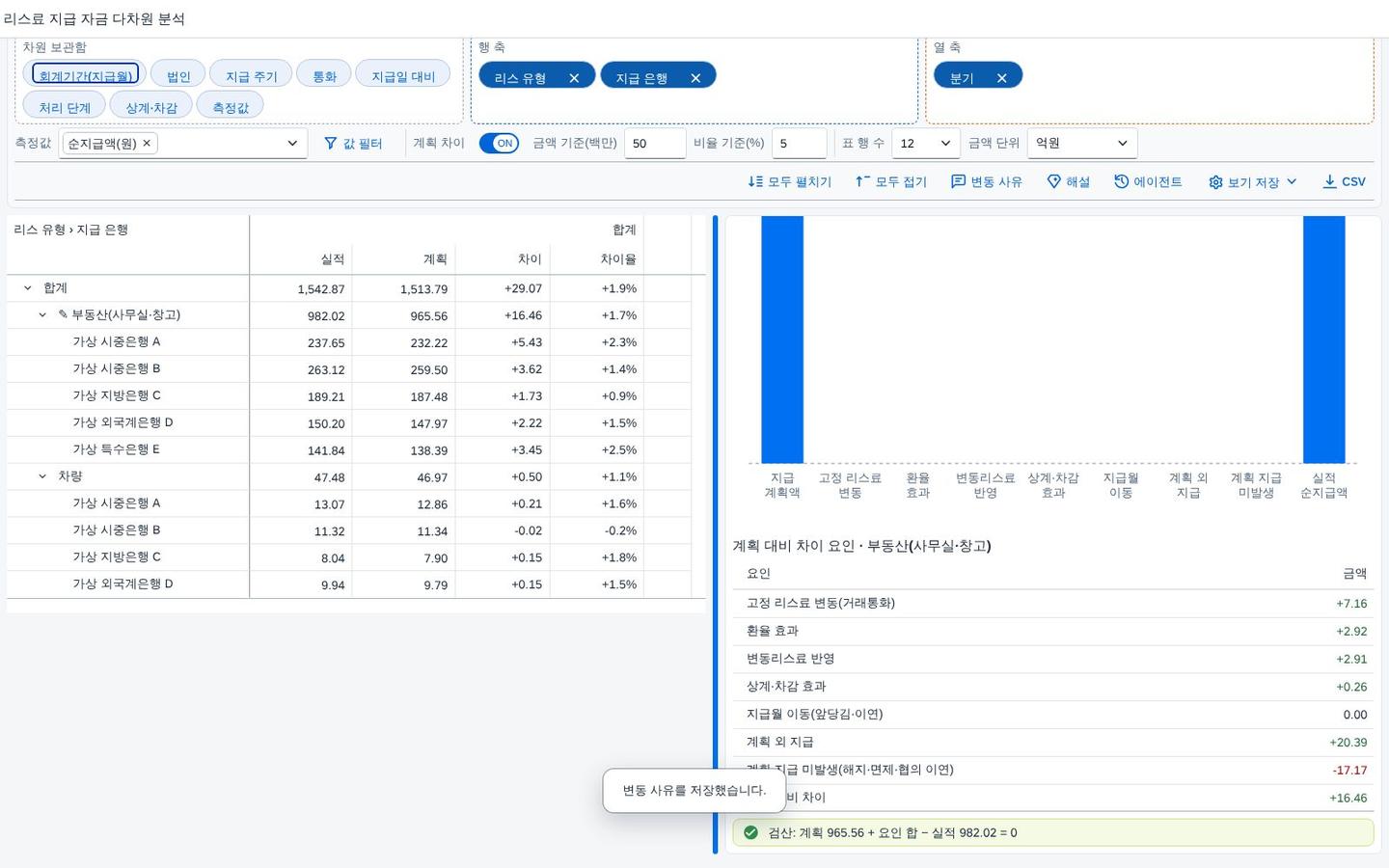Select the 회계기간(지급월) dimension chip
Screen dimensions: 1389x868
click(x=85, y=74)
